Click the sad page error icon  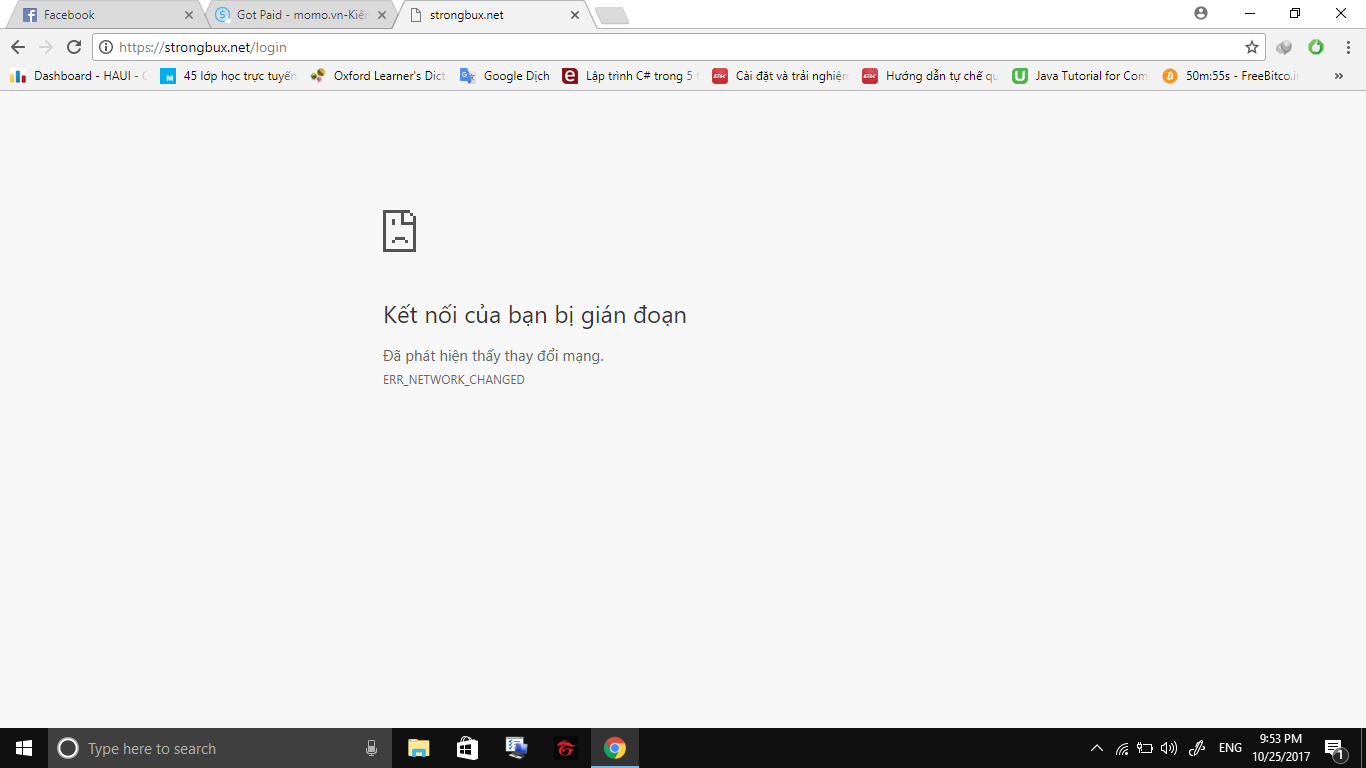click(399, 231)
